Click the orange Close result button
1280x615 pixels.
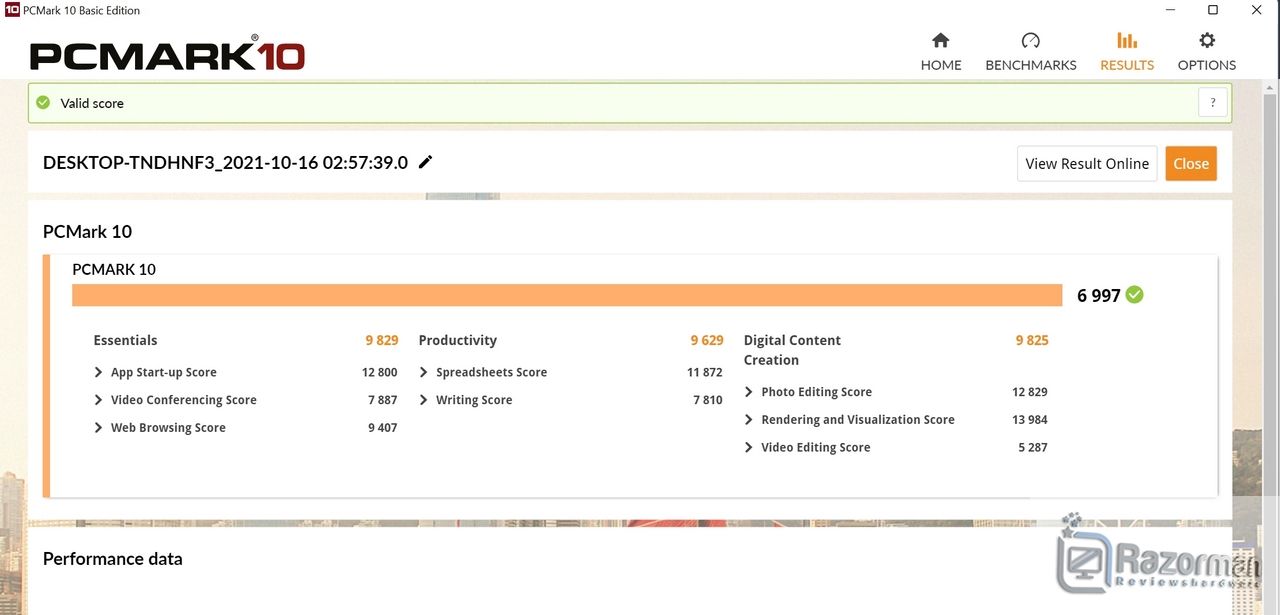(1191, 164)
